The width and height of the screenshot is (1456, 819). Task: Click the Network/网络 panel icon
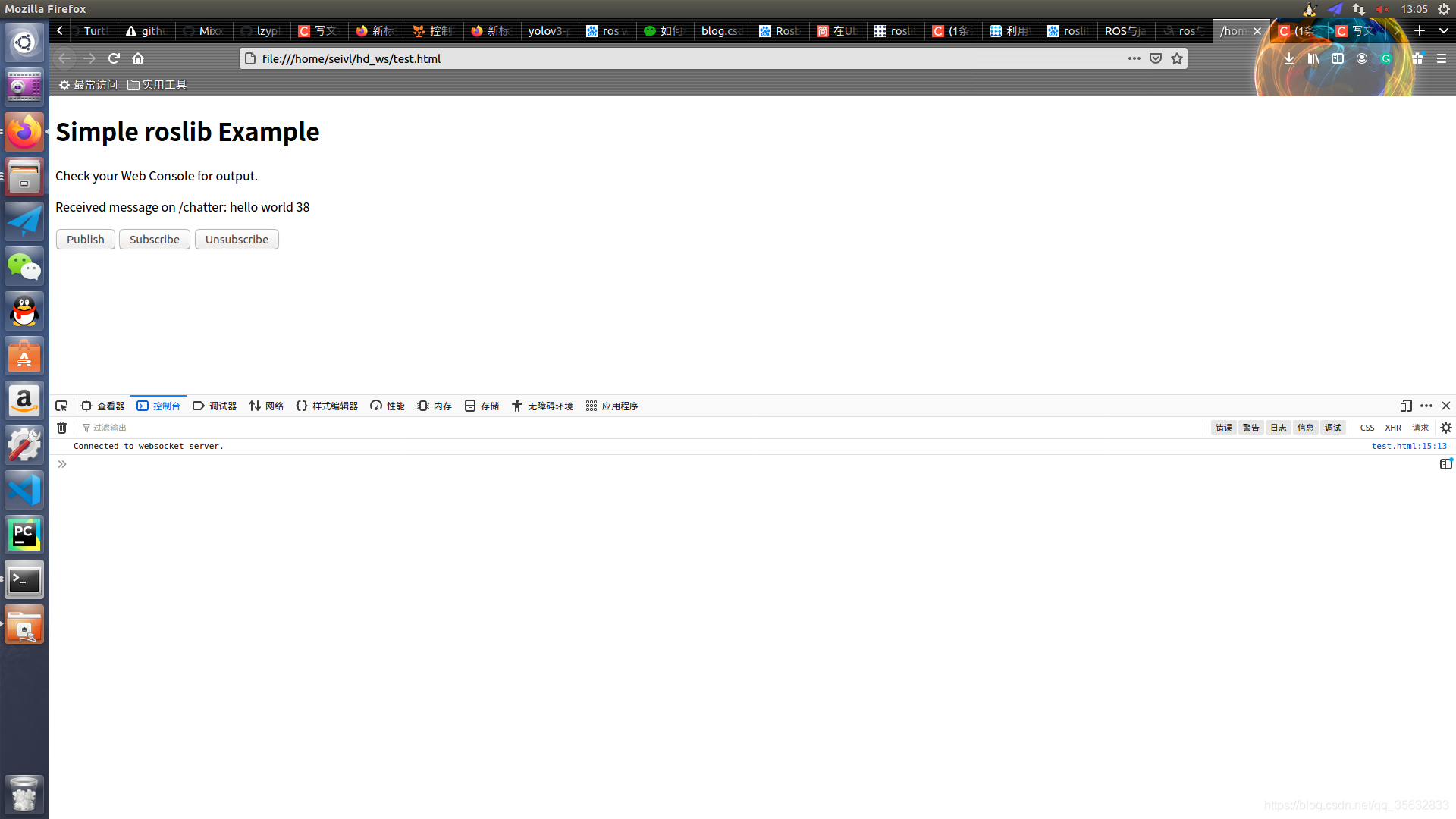265,406
